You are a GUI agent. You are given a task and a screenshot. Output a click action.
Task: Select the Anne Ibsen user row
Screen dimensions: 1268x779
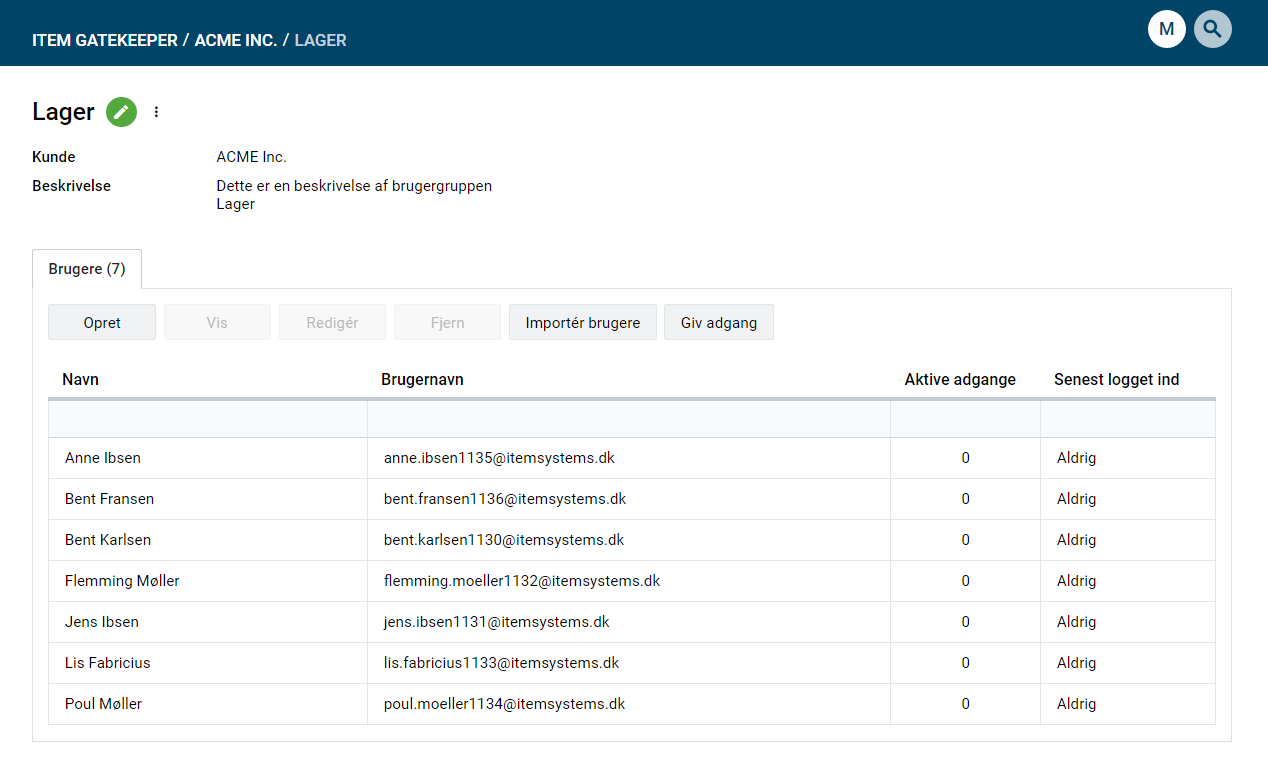(x=103, y=458)
